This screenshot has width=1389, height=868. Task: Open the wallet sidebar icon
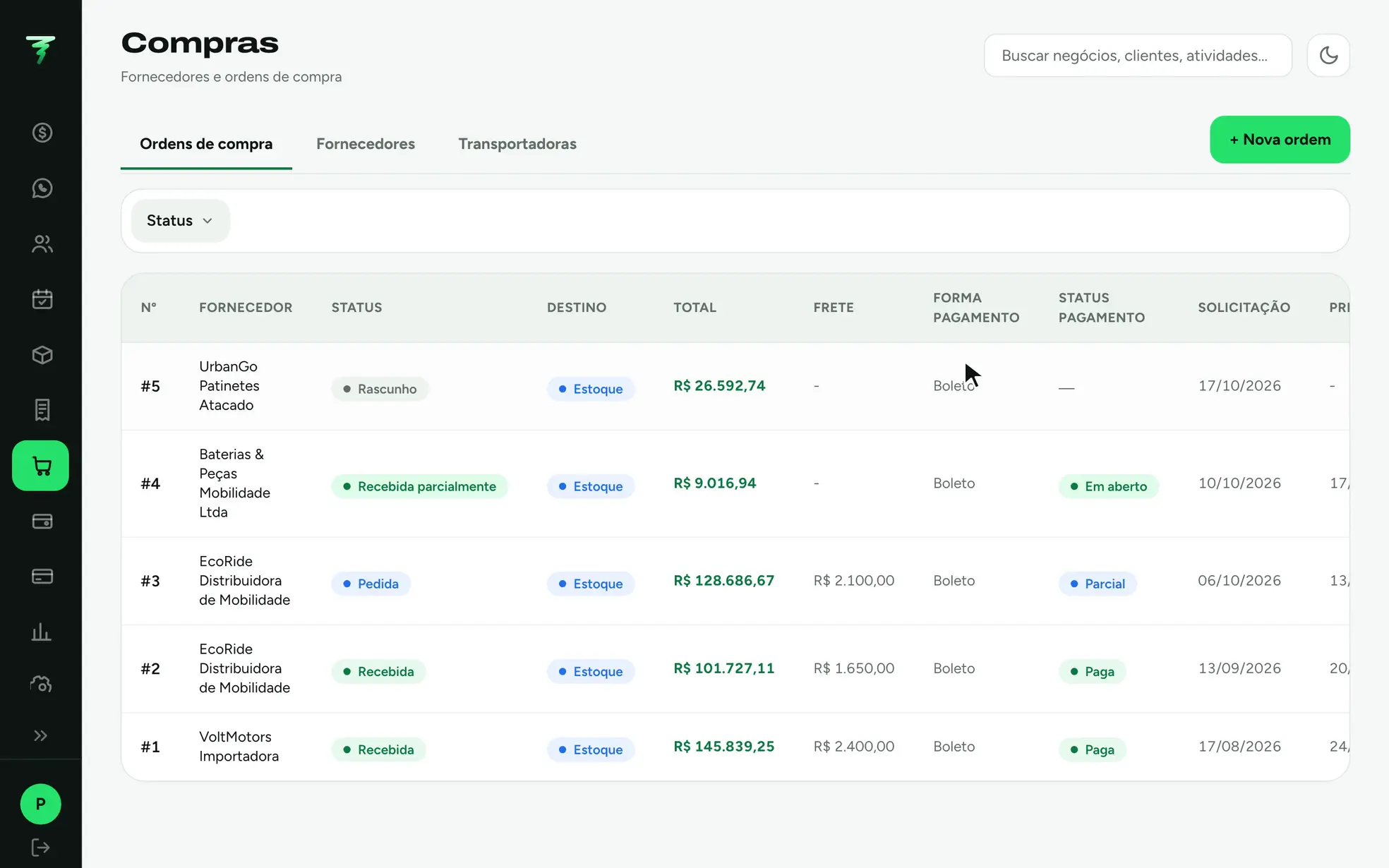pos(42,522)
